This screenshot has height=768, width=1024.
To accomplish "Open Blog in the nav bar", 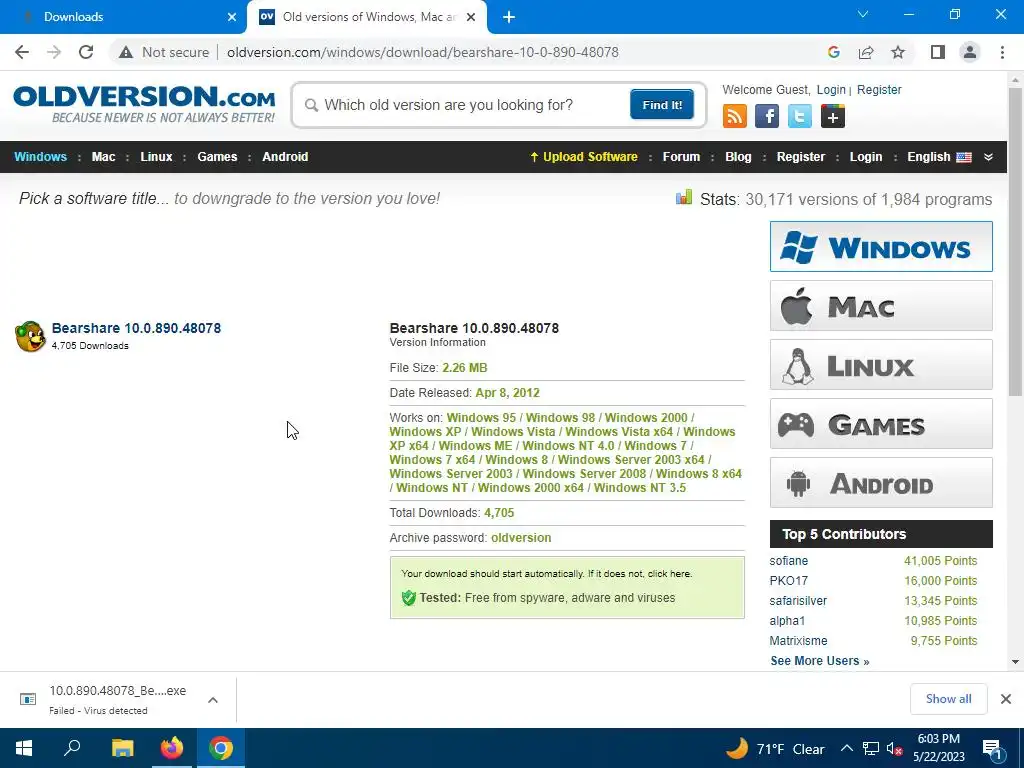I will click(738, 157).
